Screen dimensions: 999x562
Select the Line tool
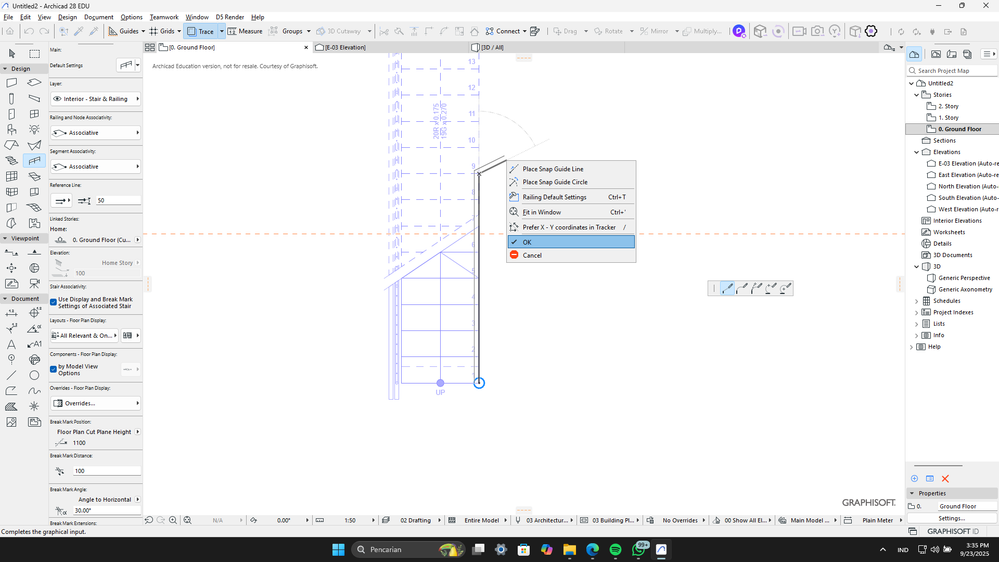tap(11, 375)
